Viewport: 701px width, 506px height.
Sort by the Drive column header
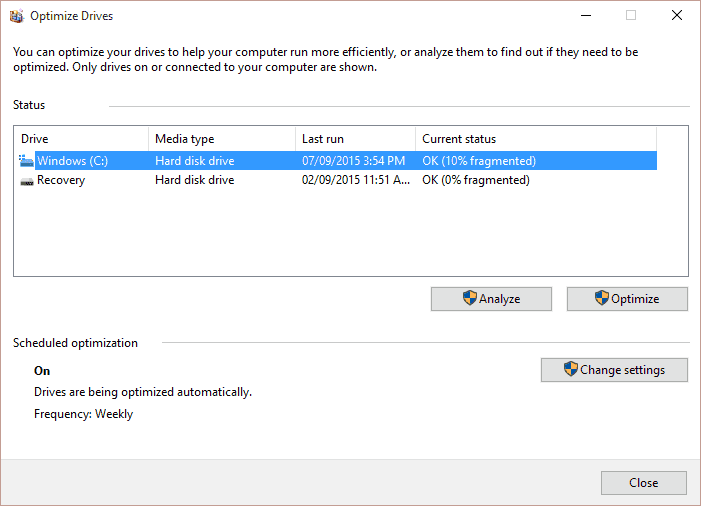coord(81,139)
